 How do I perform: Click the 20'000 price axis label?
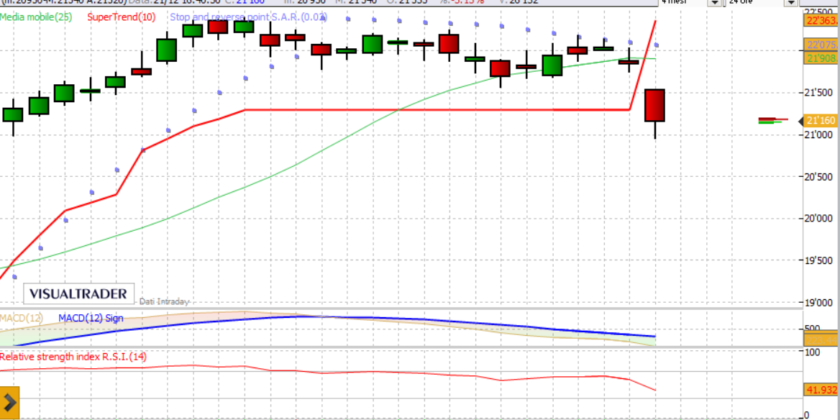(819, 219)
